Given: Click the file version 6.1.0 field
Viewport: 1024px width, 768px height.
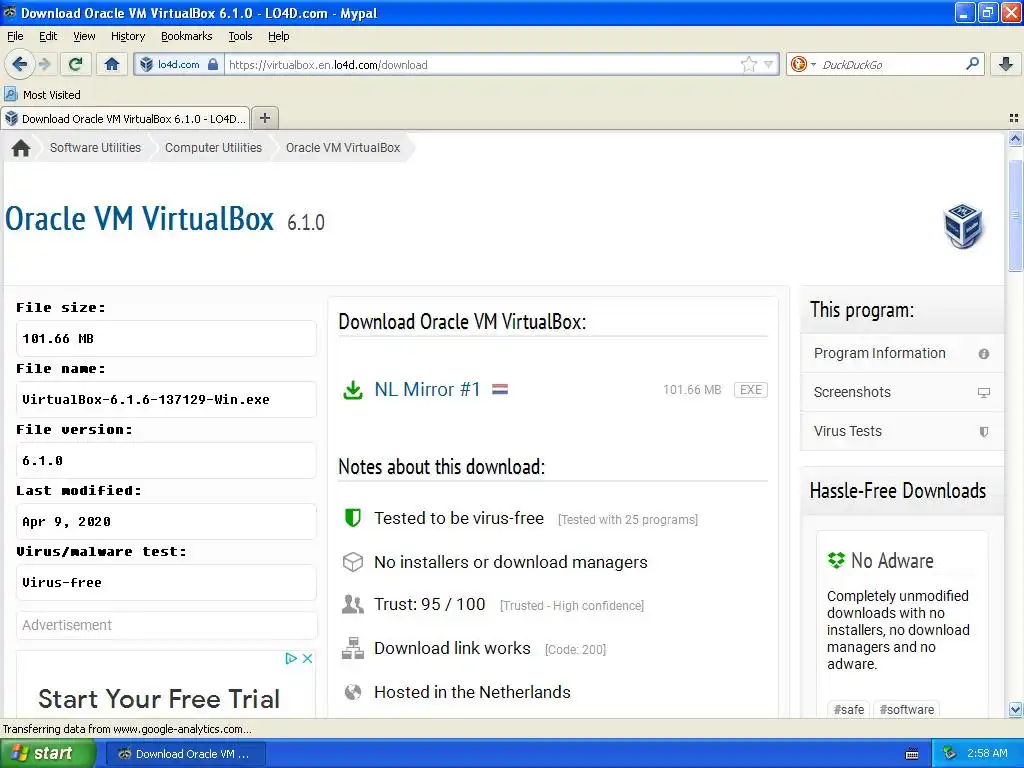Looking at the screenshot, I should point(166,460).
